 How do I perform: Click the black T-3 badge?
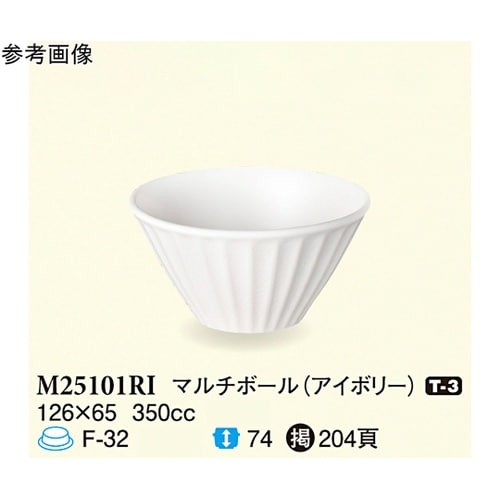point(445,388)
